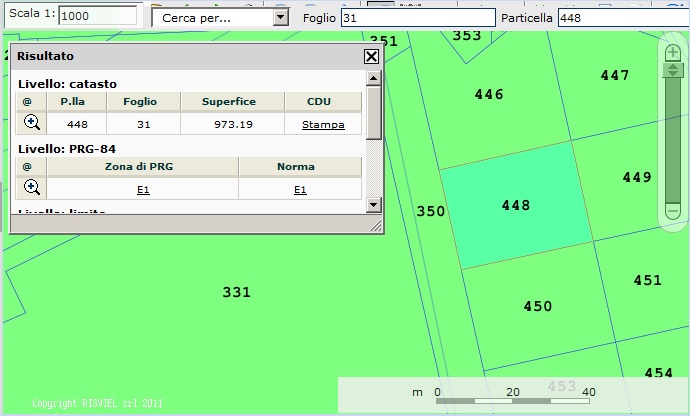
Task: Zoom to parcel 448 in catasto row
Action: pos(32,123)
